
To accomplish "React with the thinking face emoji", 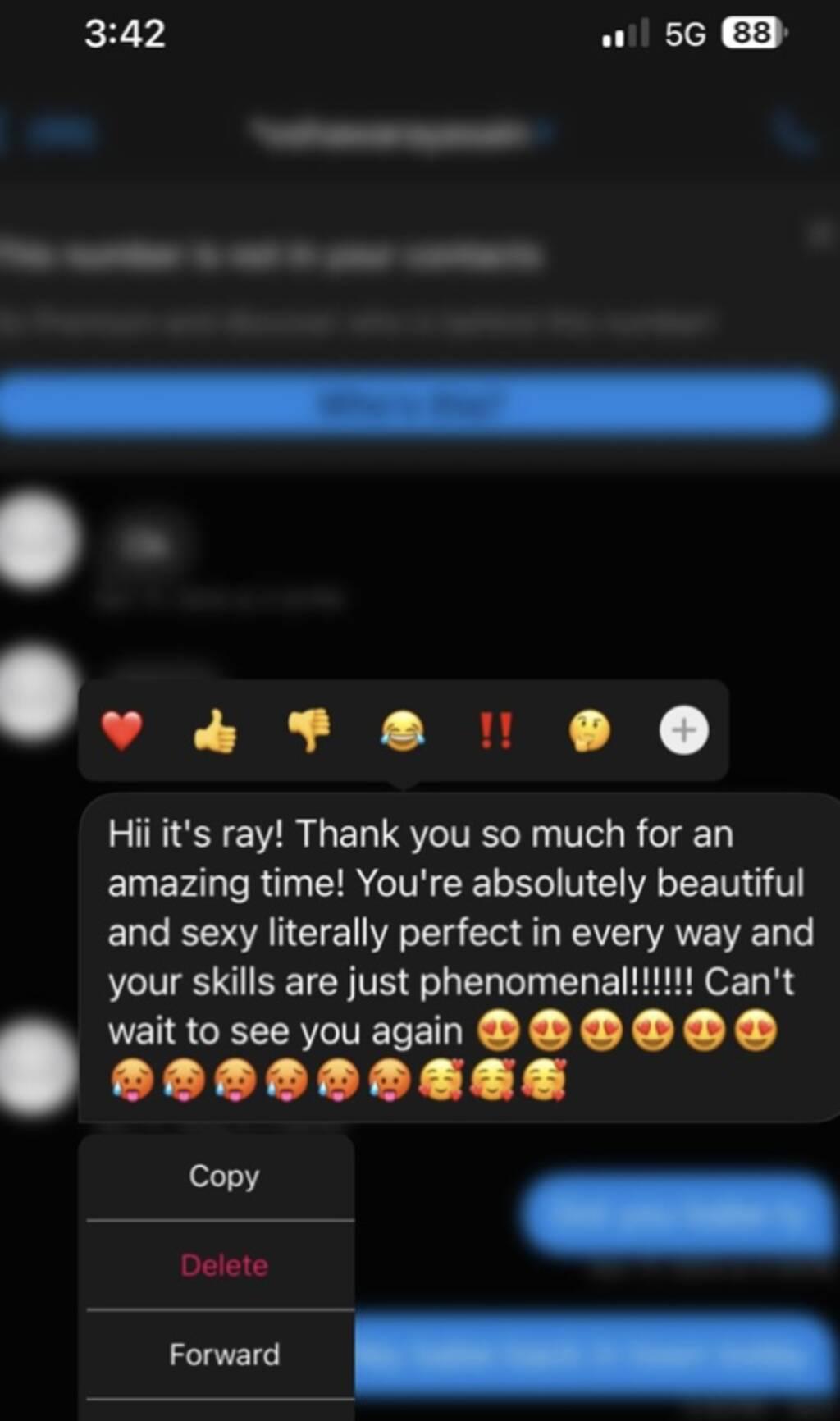I will [590, 730].
